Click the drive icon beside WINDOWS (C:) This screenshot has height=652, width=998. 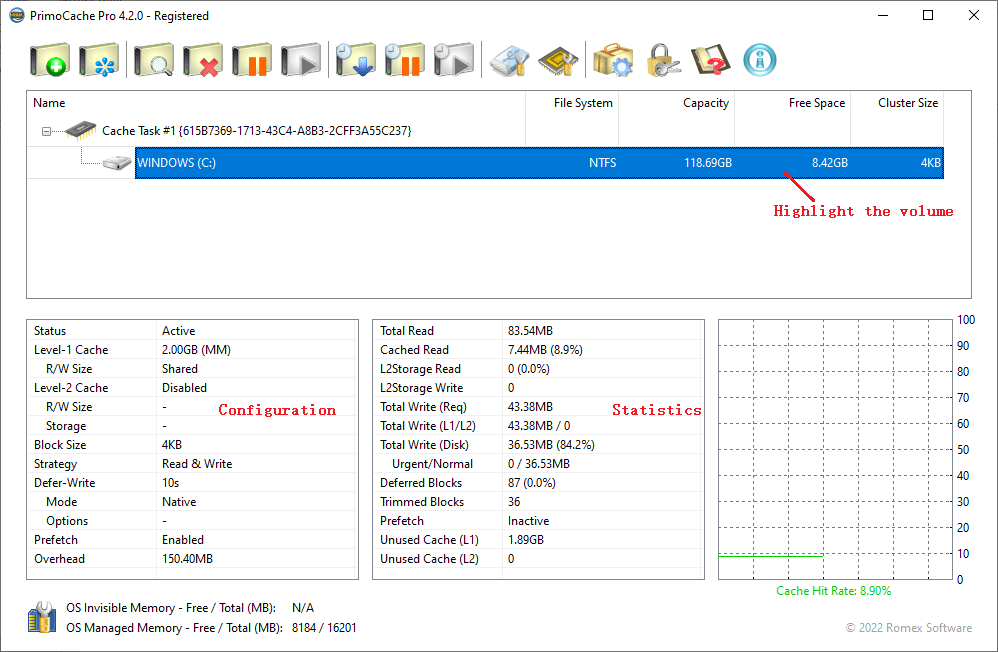(117, 163)
